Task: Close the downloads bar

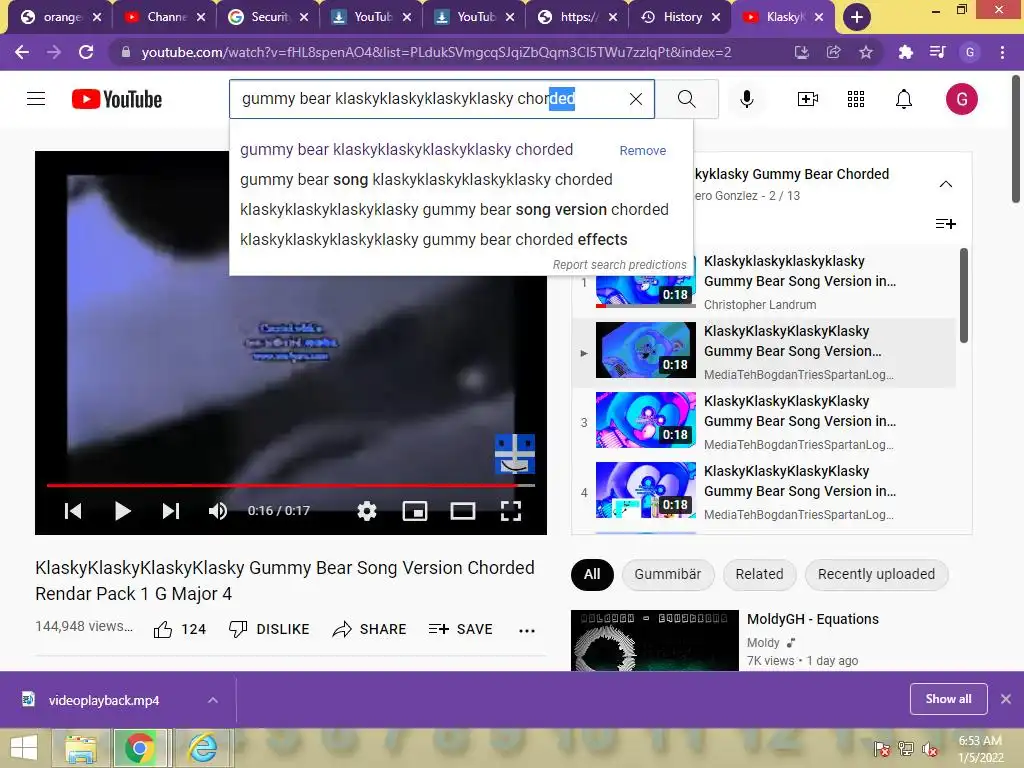Action: click(x=1006, y=699)
